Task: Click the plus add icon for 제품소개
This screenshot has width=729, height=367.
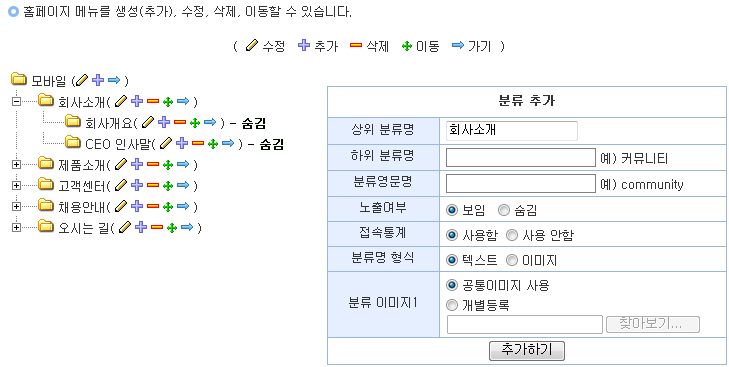Action: 137,164
